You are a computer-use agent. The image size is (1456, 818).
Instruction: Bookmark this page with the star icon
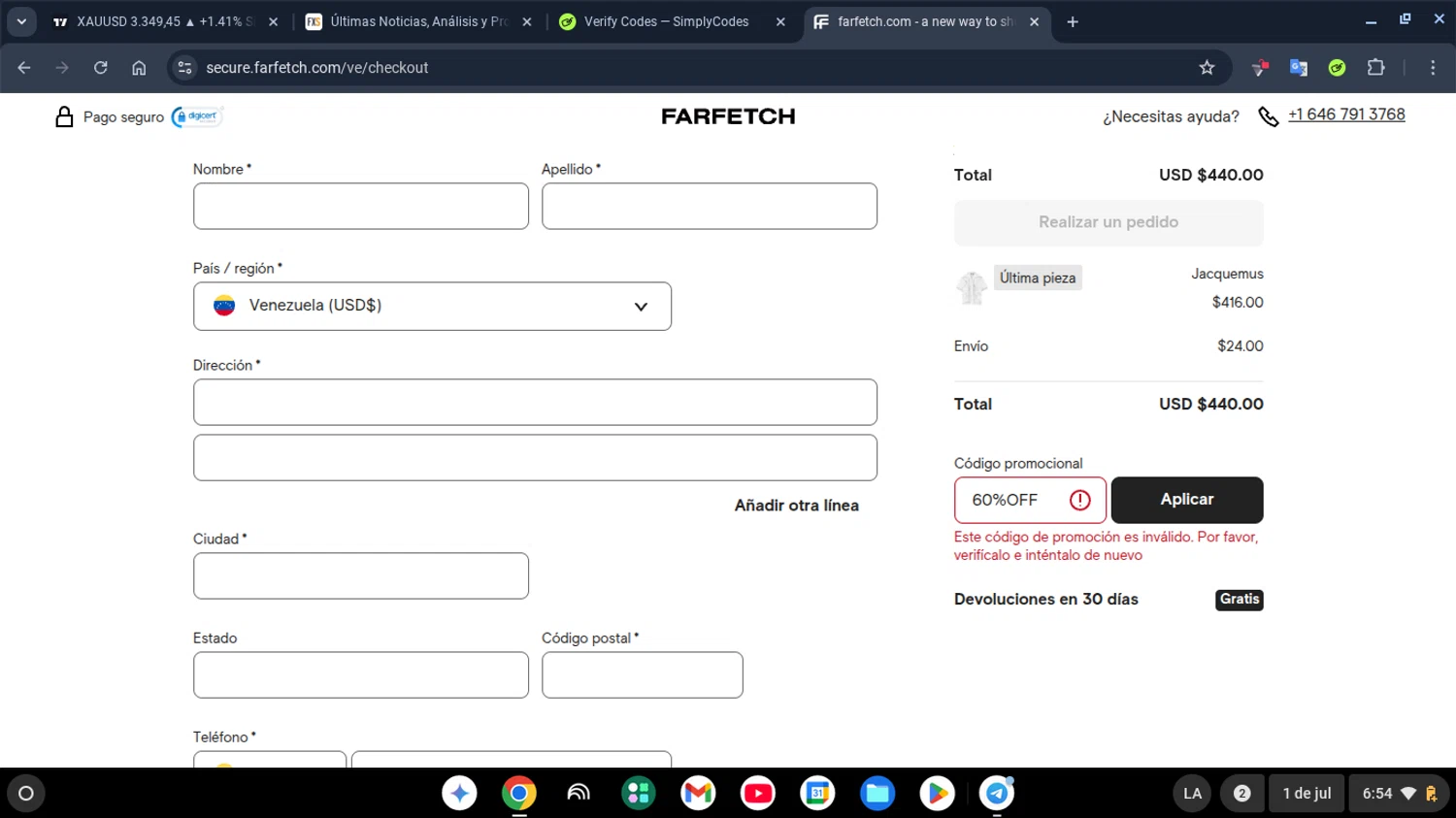1207,68
